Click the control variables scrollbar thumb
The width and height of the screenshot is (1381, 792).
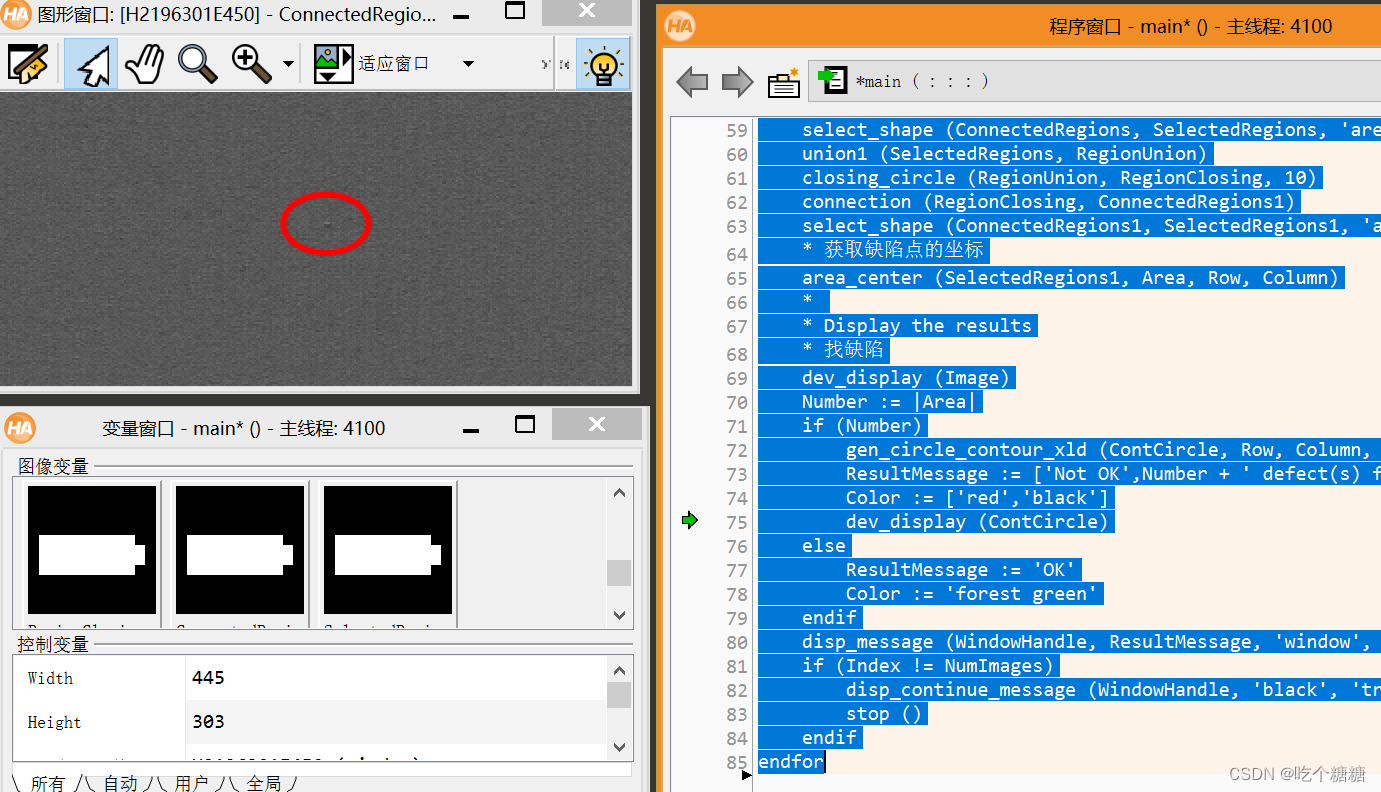click(x=619, y=694)
